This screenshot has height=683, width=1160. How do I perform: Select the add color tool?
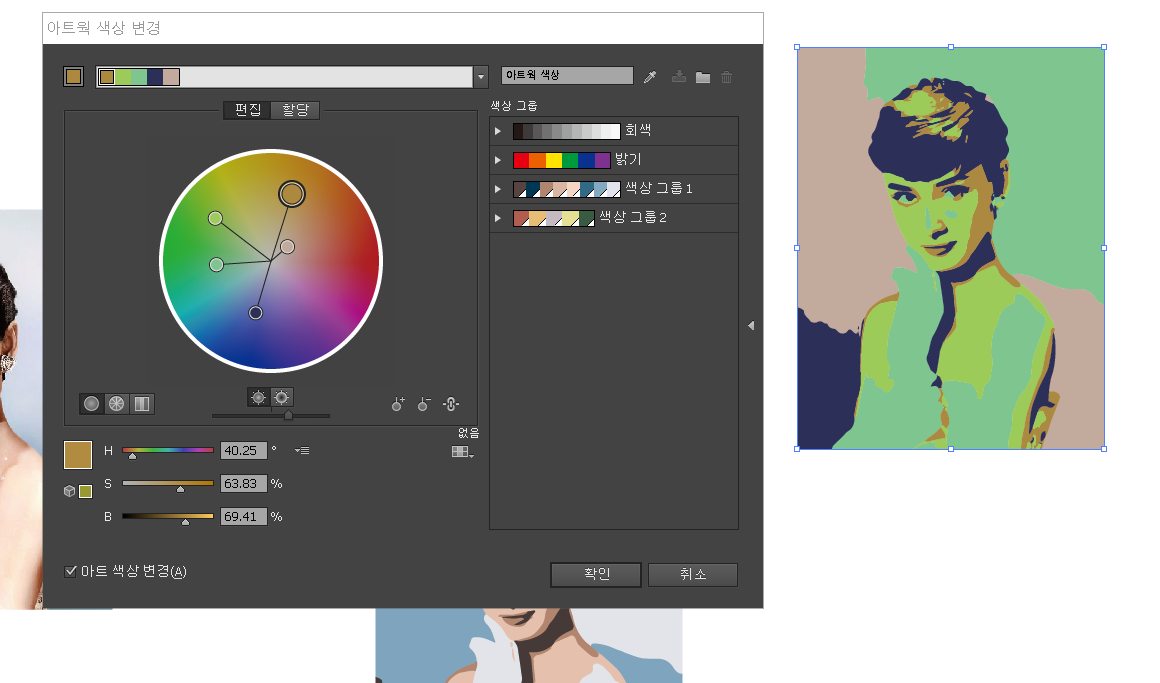398,404
